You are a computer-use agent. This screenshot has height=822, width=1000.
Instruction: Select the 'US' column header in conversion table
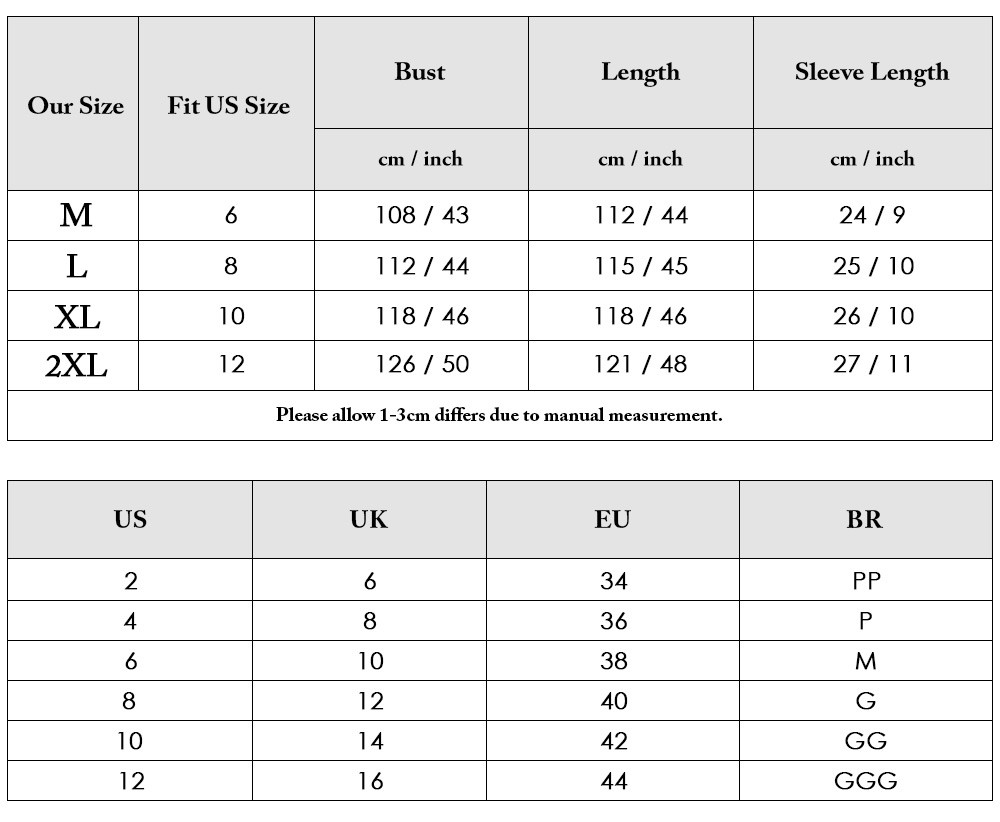click(x=130, y=519)
